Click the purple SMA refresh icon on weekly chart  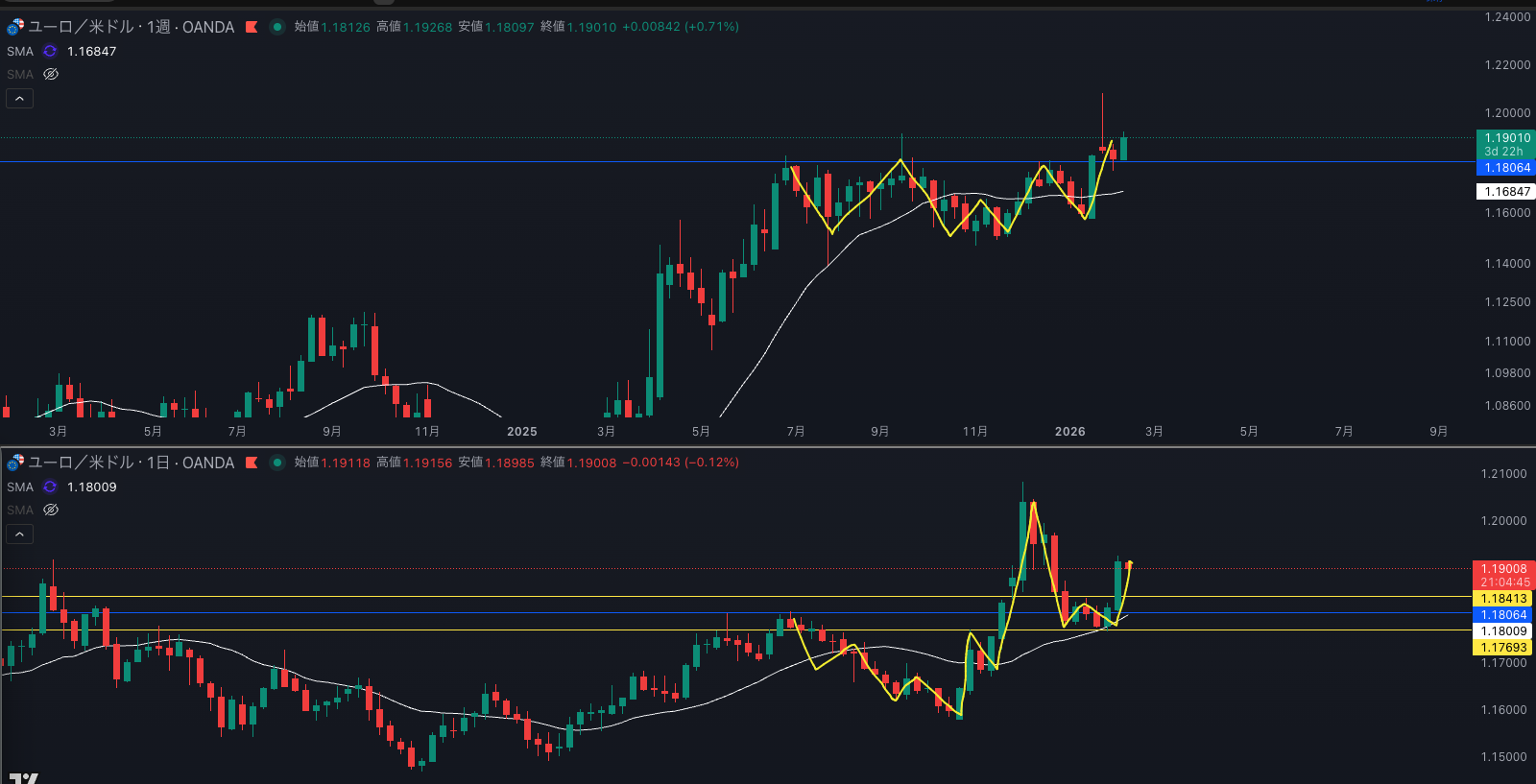point(50,52)
